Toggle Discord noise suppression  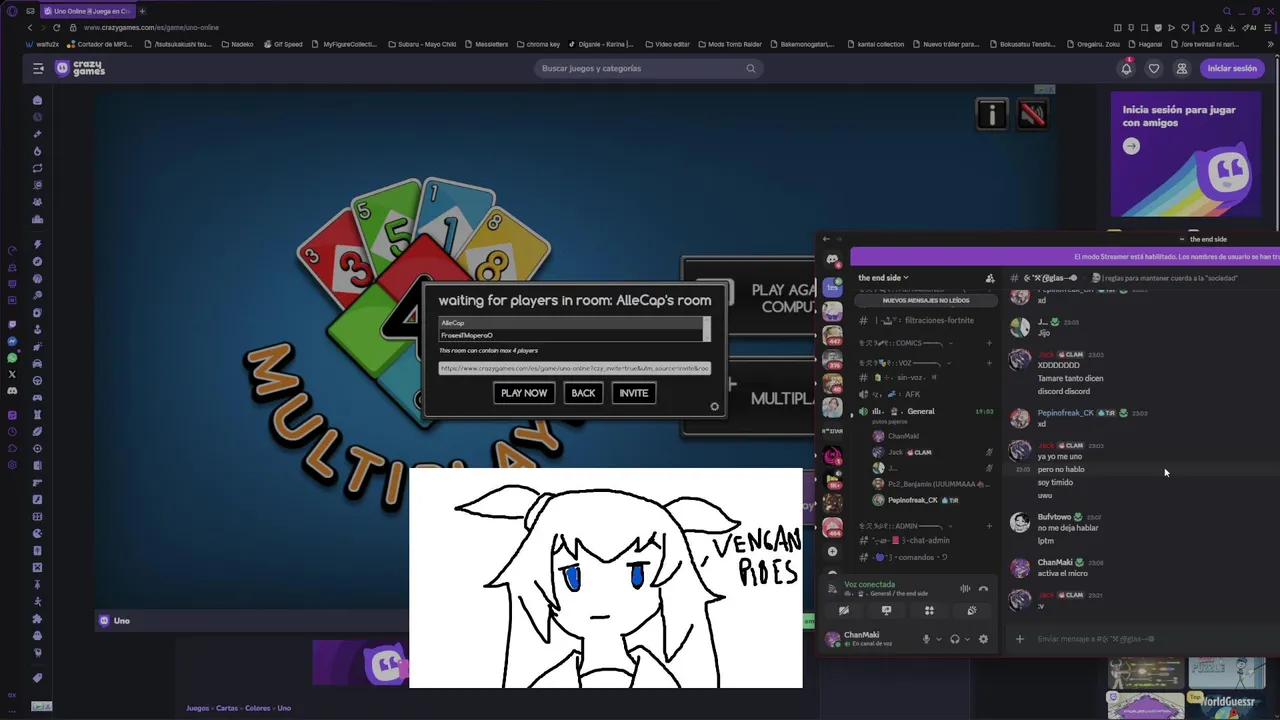tap(965, 589)
